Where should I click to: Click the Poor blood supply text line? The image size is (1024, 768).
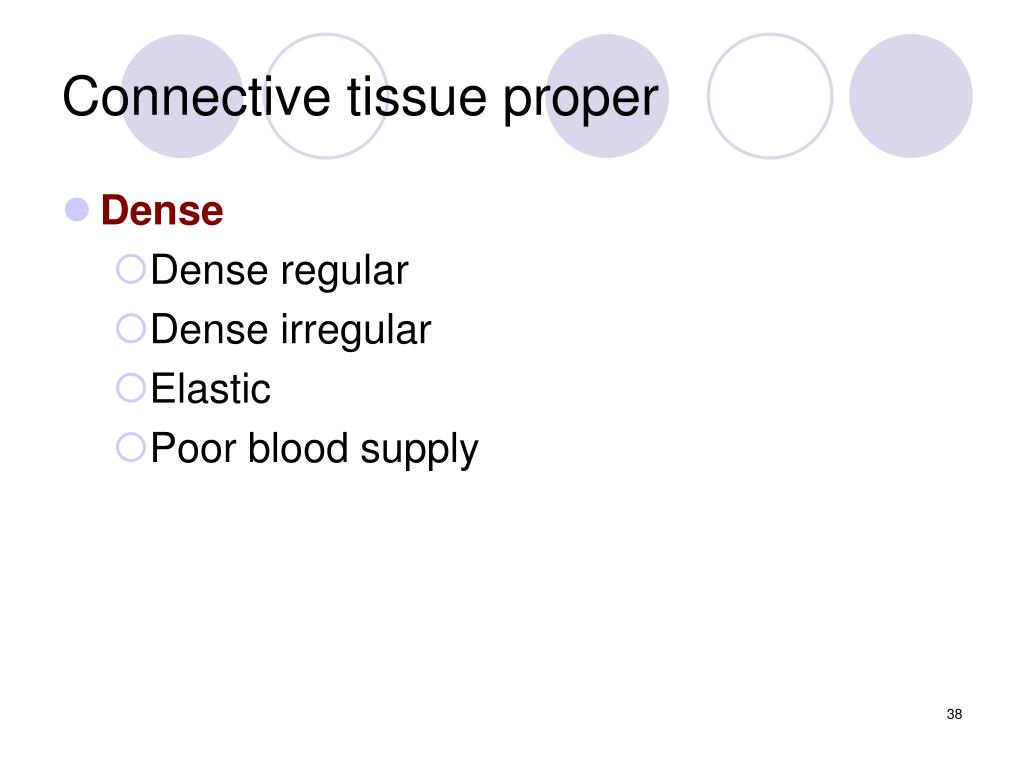(x=315, y=449)
